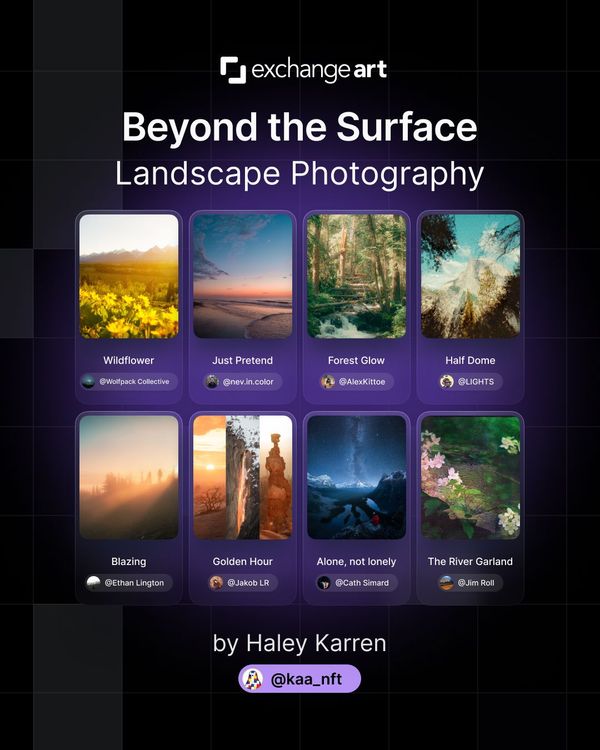This screenshot has height=750, width=600.
Task: Open the Forest Glow photo thumbnail
Action: (x=356, y=276)
